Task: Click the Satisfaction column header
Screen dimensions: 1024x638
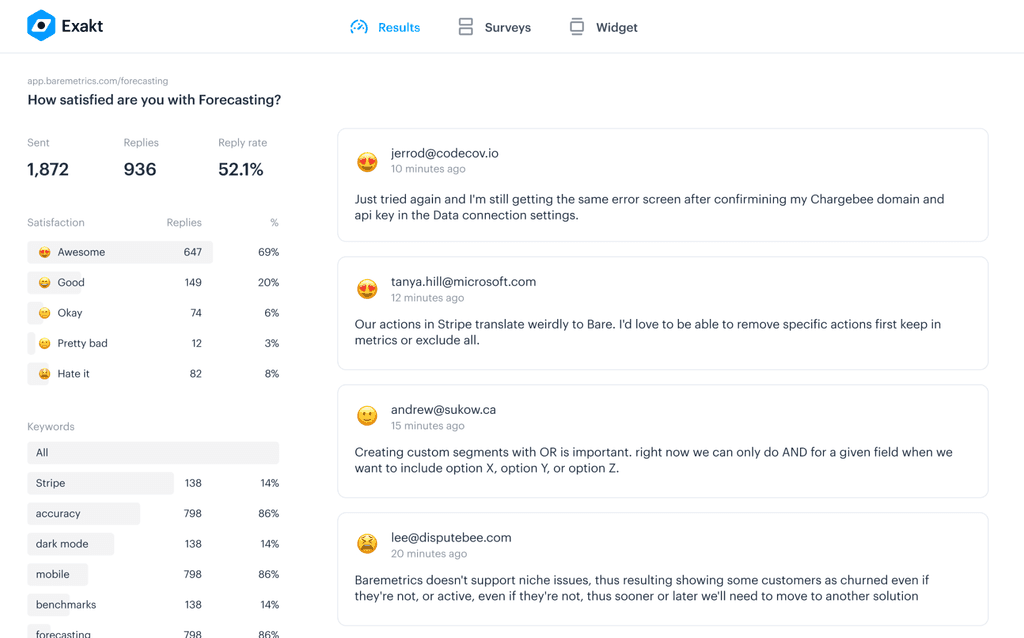Action: pos(56,223)
